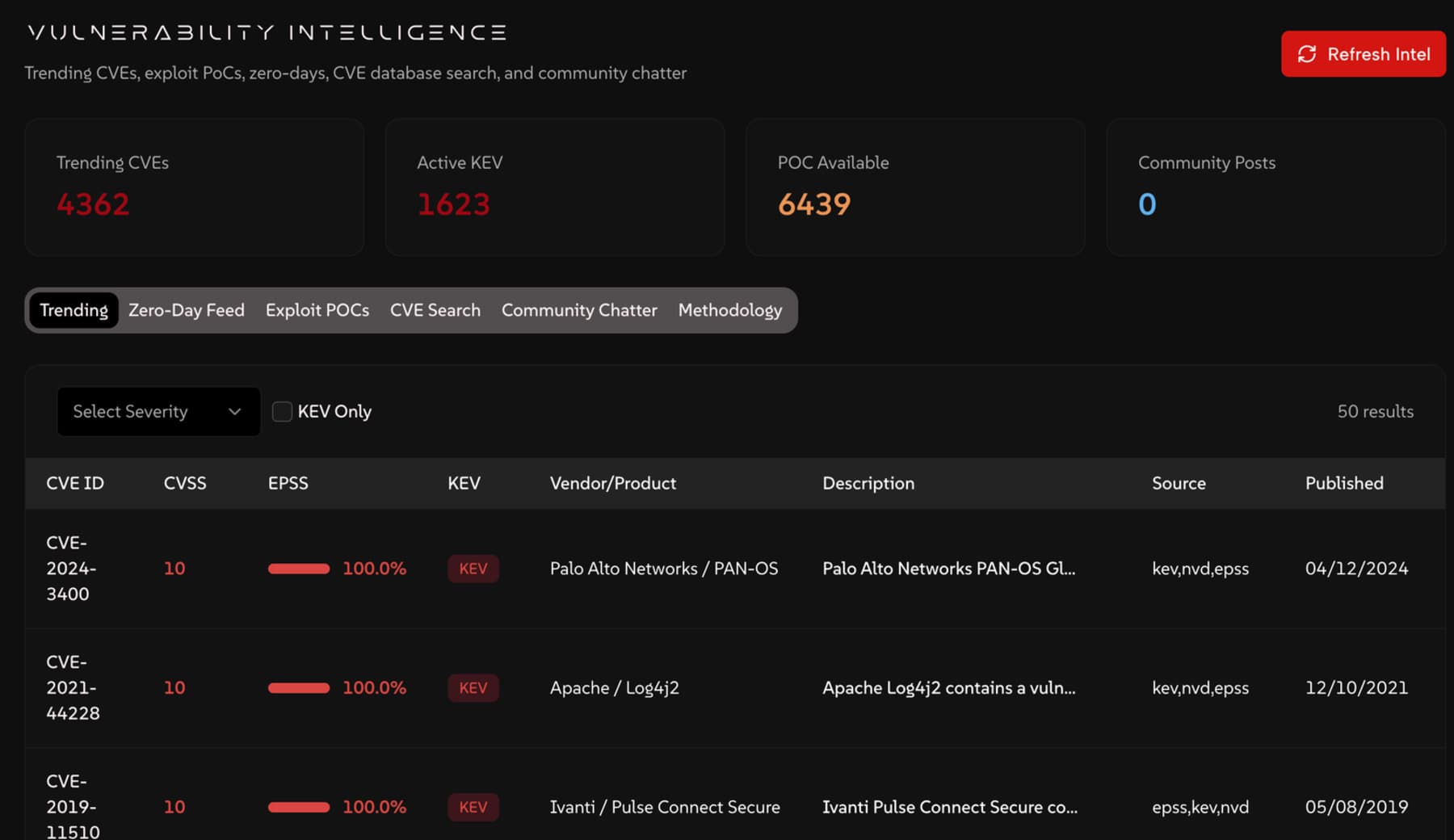
Task: Select Apache / Log4j2 vendor cell
Action: [615, 688]
